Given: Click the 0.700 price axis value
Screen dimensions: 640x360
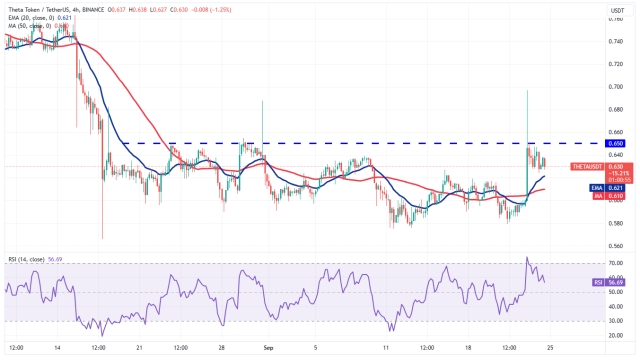Looking at the screenshot, I should click(616, 87).
